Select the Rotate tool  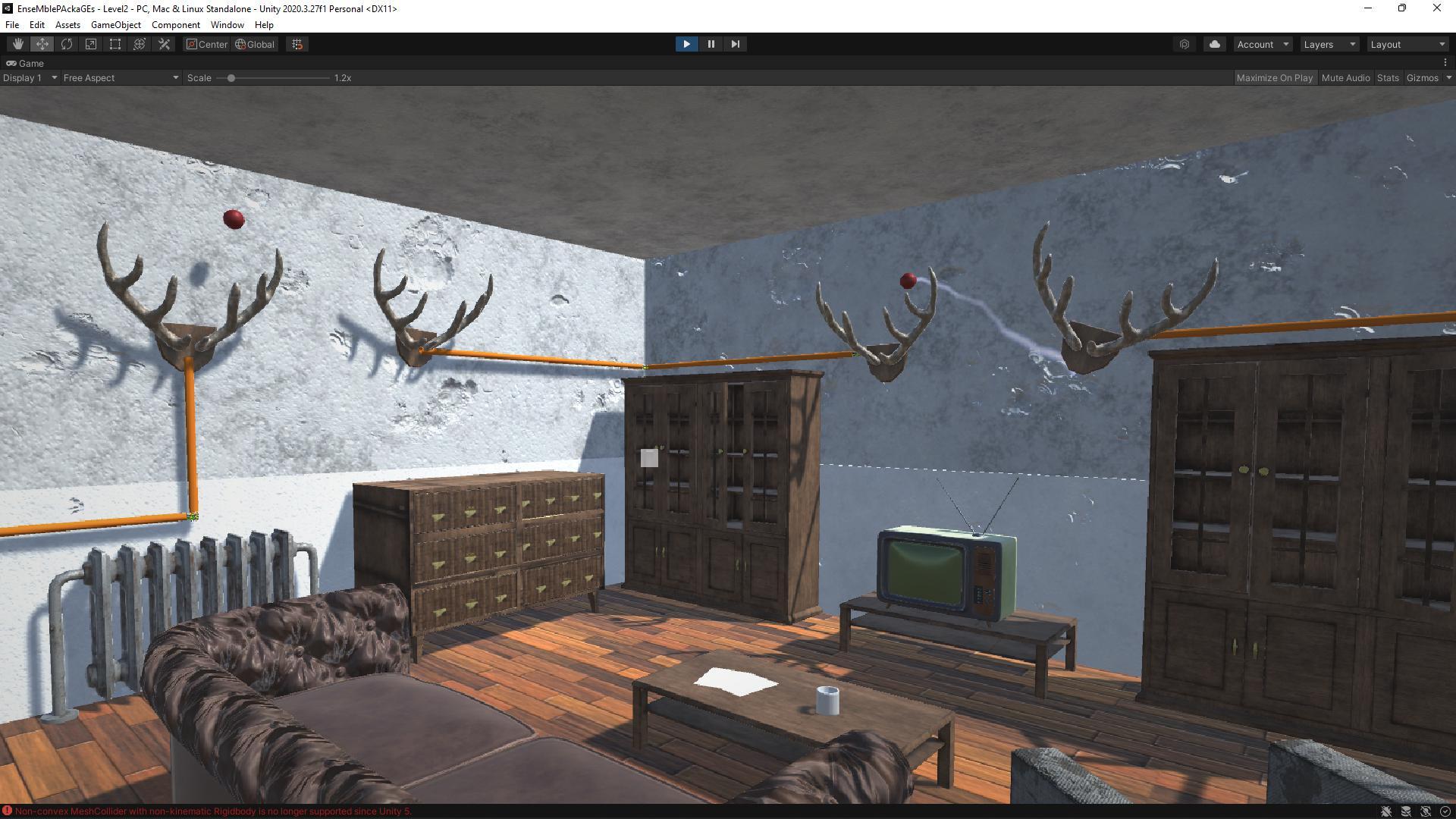[x=67, y=44]
